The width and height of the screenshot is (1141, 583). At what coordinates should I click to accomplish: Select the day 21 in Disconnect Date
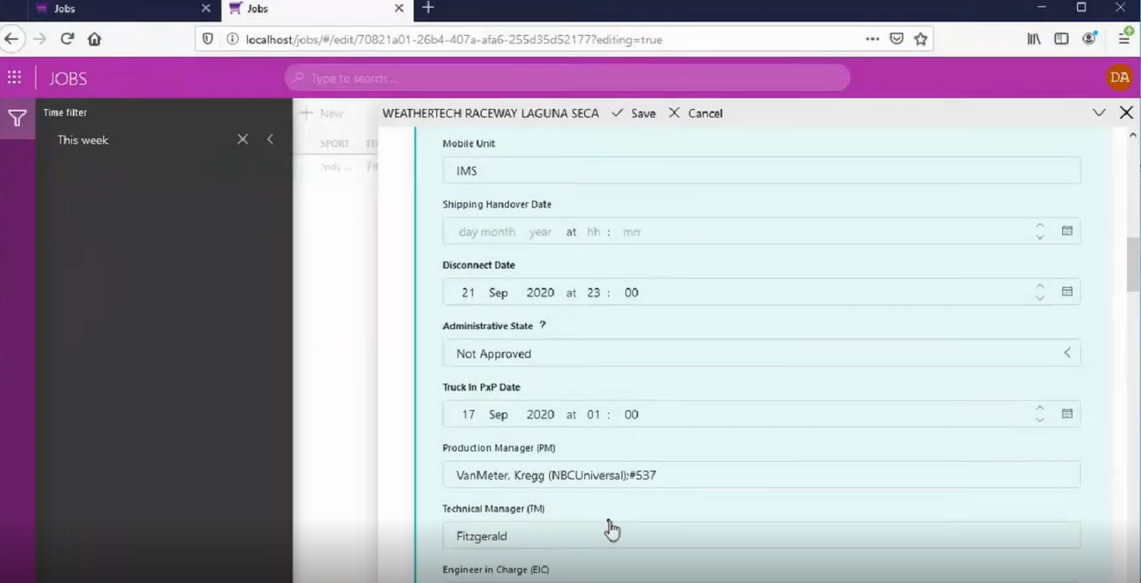click(468, 293)
